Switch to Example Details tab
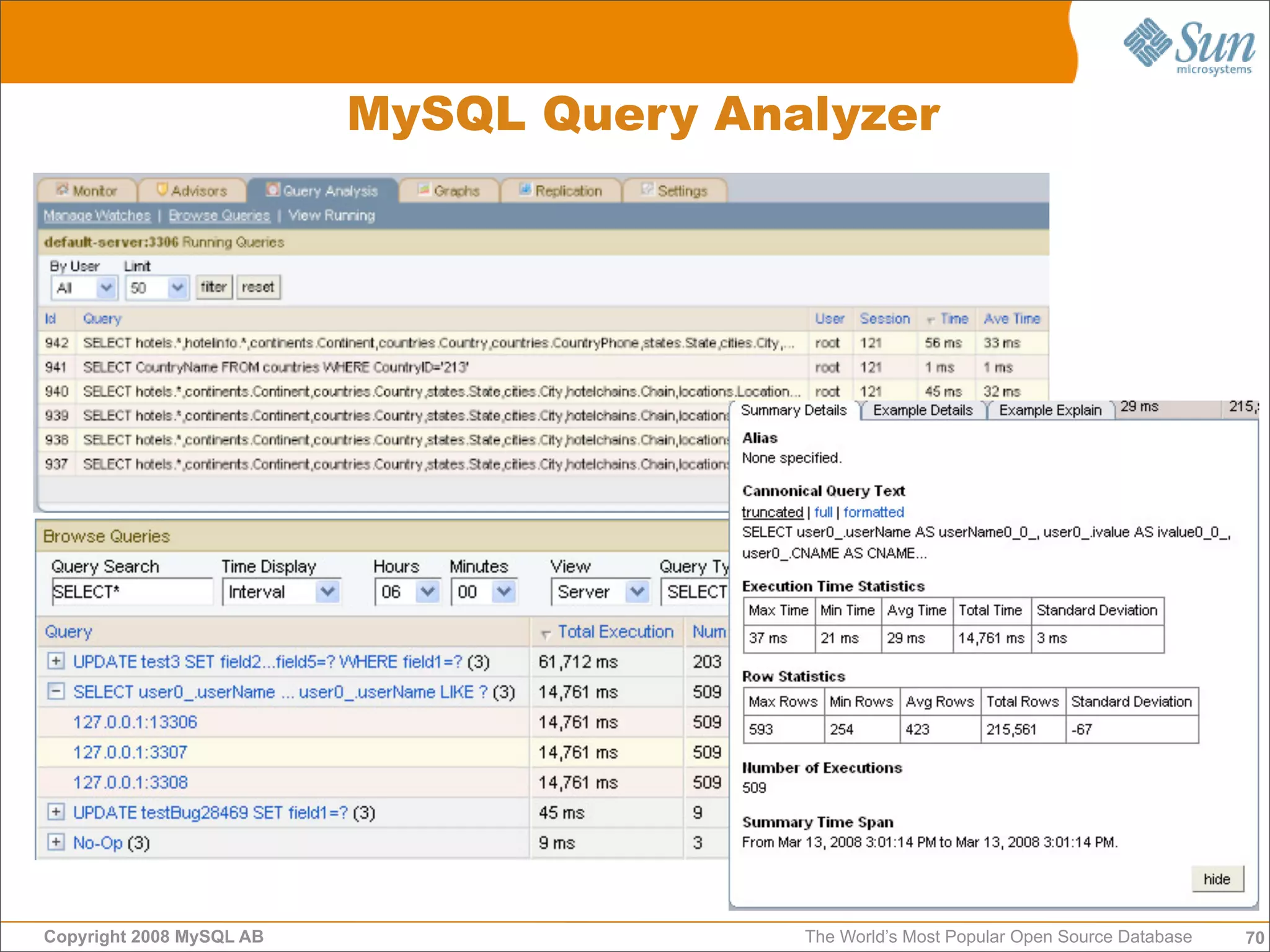Screen dimensions: 1270x952 [x=923, y=410]
